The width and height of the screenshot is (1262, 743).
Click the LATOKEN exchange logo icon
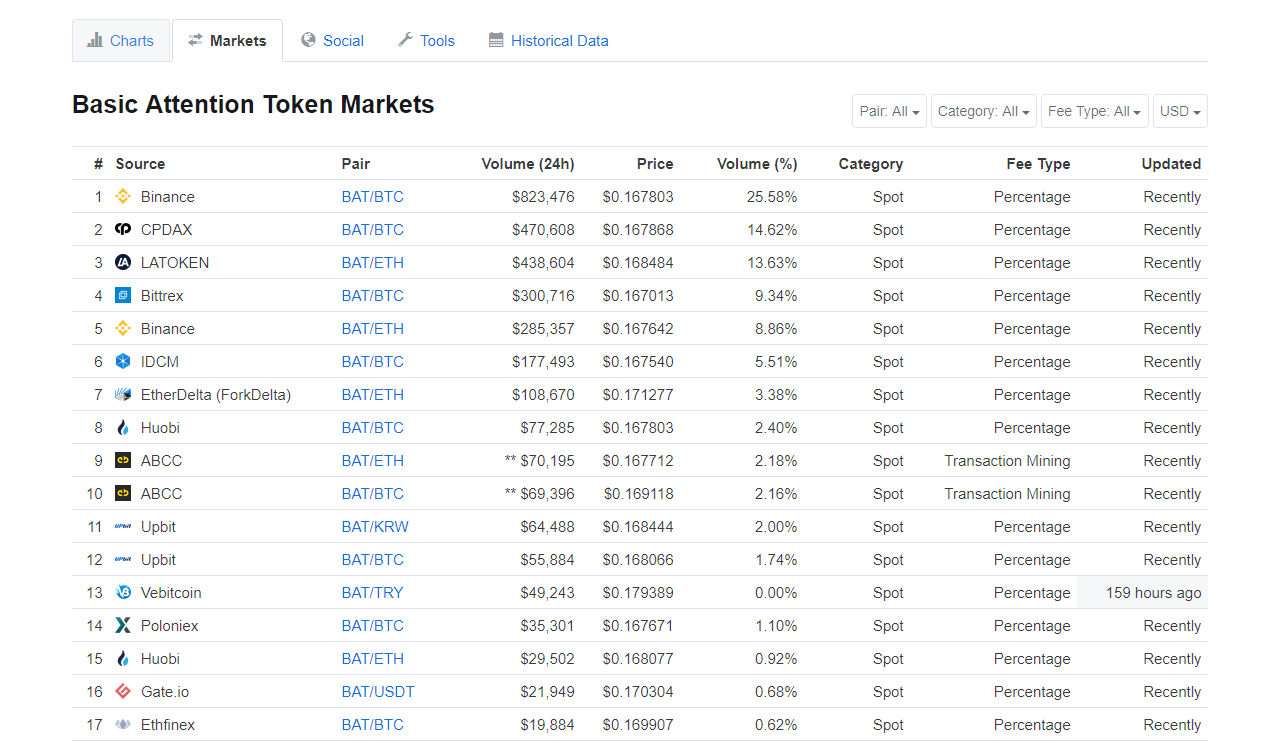coord(123,263)
